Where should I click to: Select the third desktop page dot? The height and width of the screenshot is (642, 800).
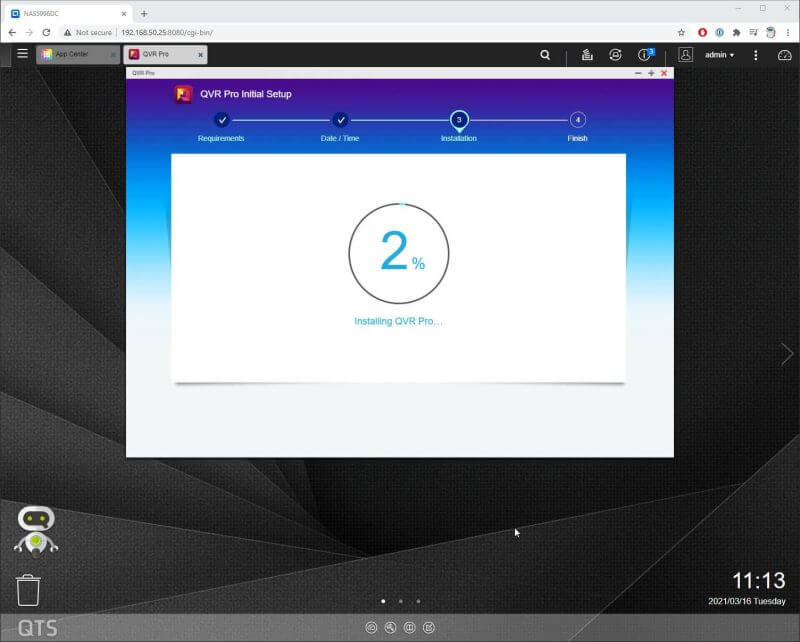click(x=418, y=601)
